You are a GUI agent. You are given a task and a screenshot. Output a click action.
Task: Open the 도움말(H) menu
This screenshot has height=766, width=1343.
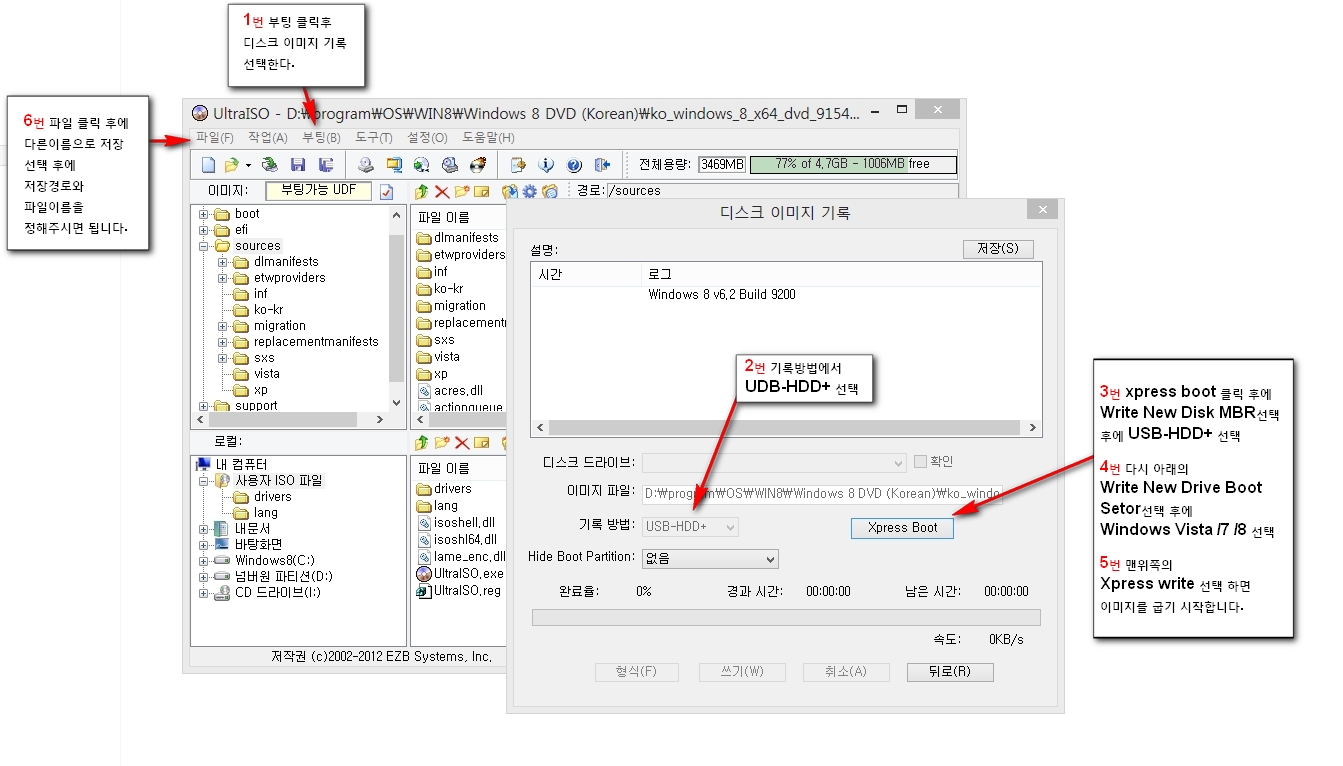(x=488, y=137)
